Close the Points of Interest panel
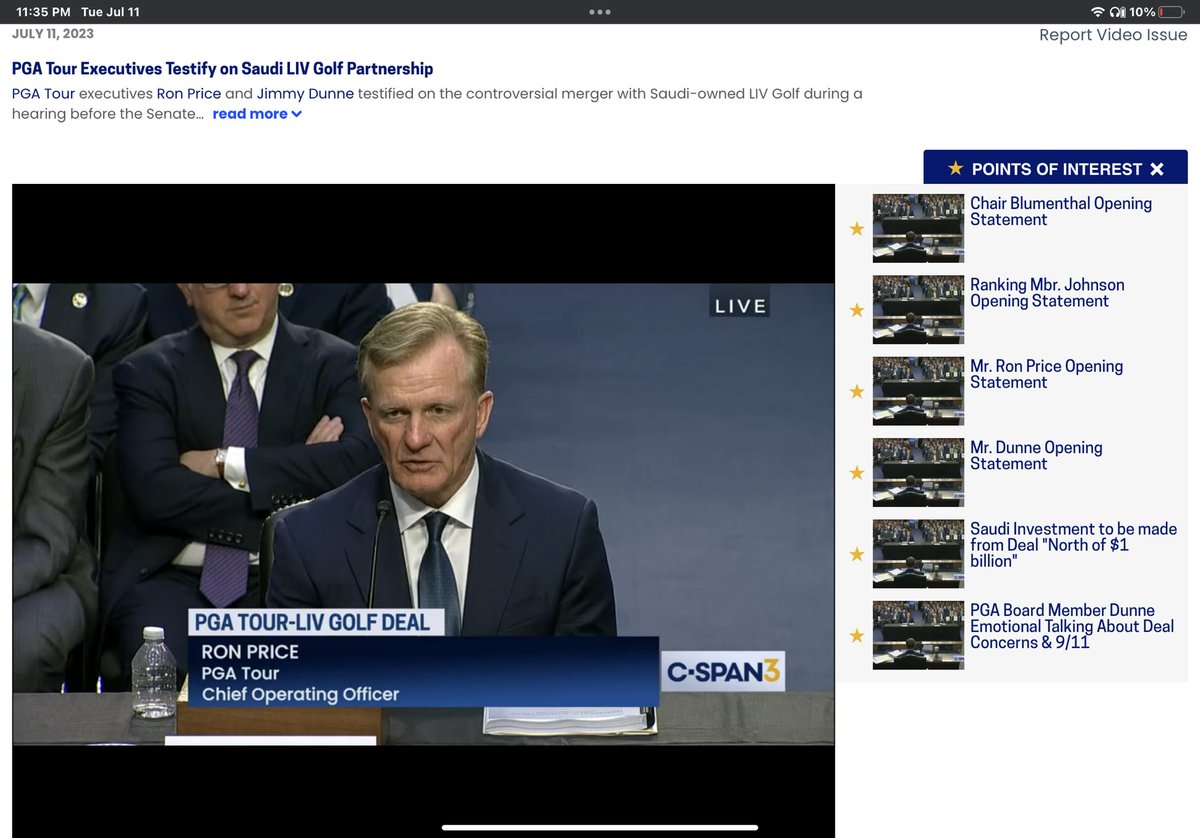This screenshot has width=1200, height=838. pos(1157,169)
